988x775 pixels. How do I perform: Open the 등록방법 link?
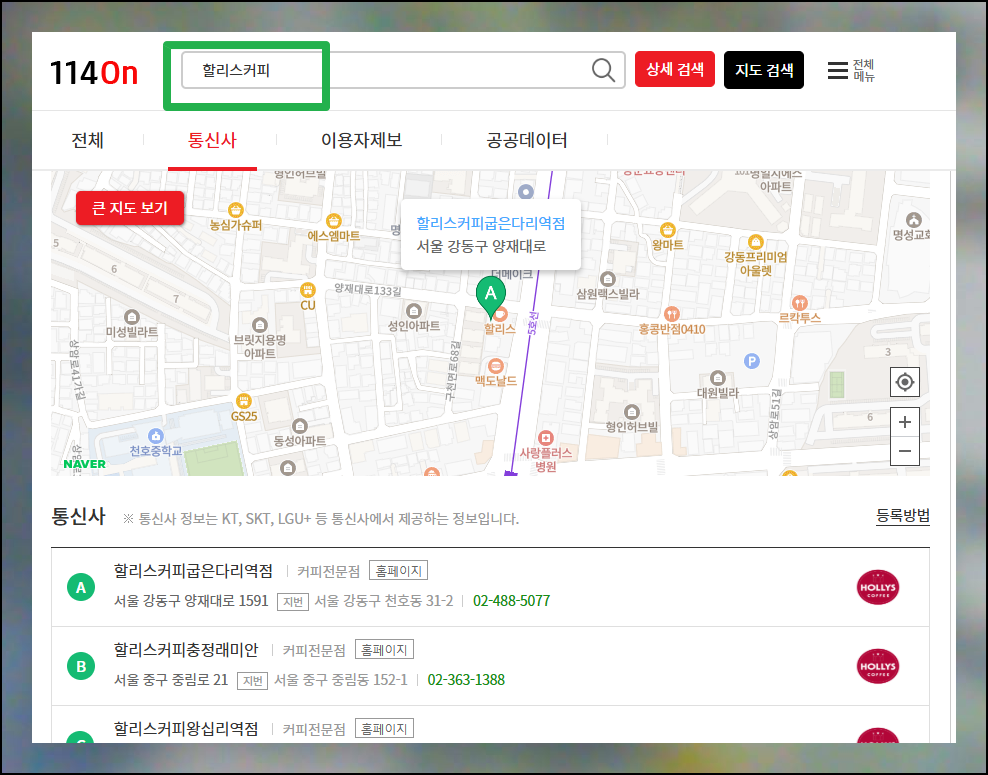(x=903, y=516)
